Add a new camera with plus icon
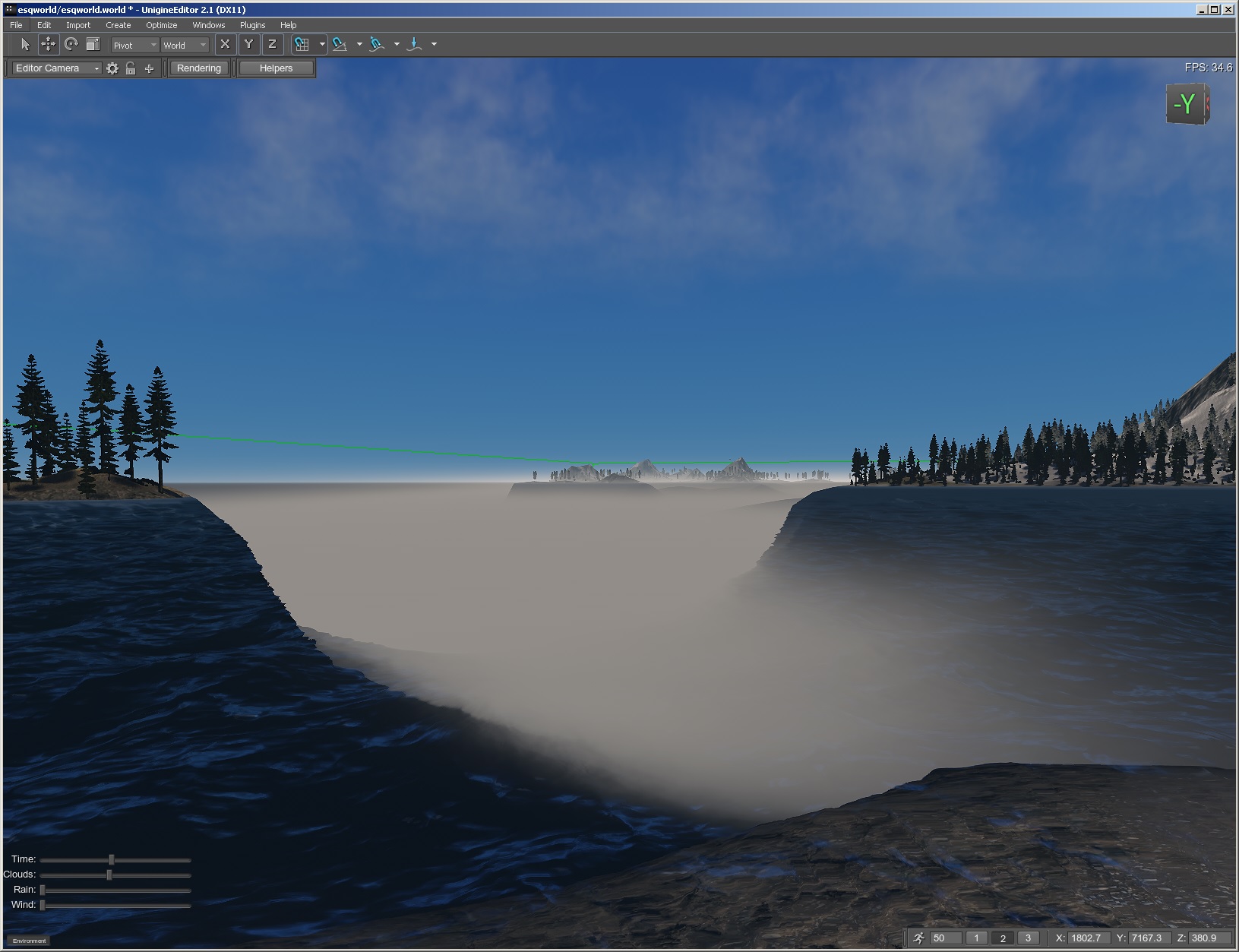The image size is (1239, 952). click(149, 68)
